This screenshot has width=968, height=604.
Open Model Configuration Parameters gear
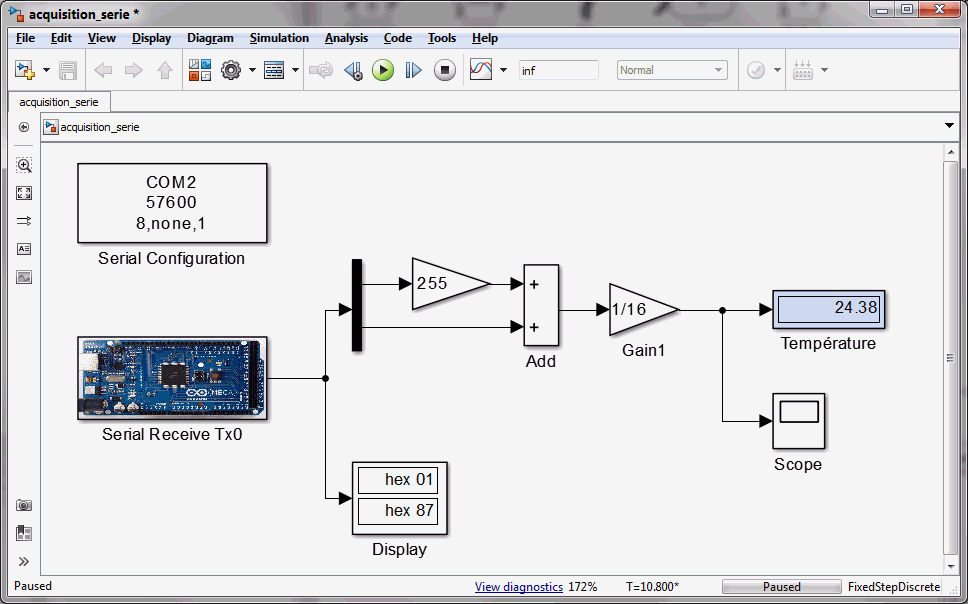tap(231, 70)
